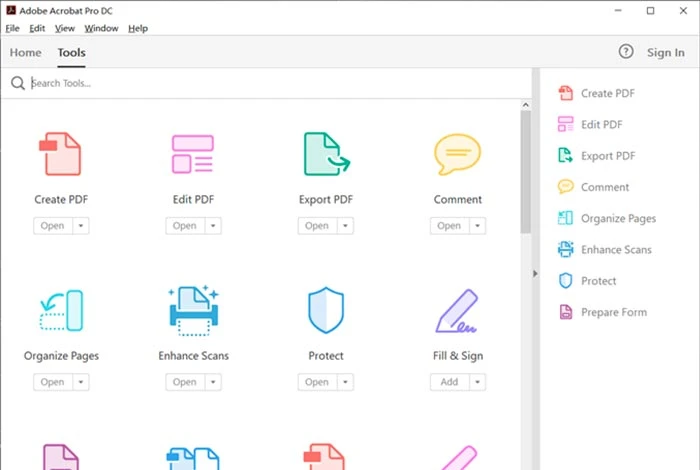Click the Organize Pages tool icon in grid
The image size is (700, 470).
(x=62, y=310)
